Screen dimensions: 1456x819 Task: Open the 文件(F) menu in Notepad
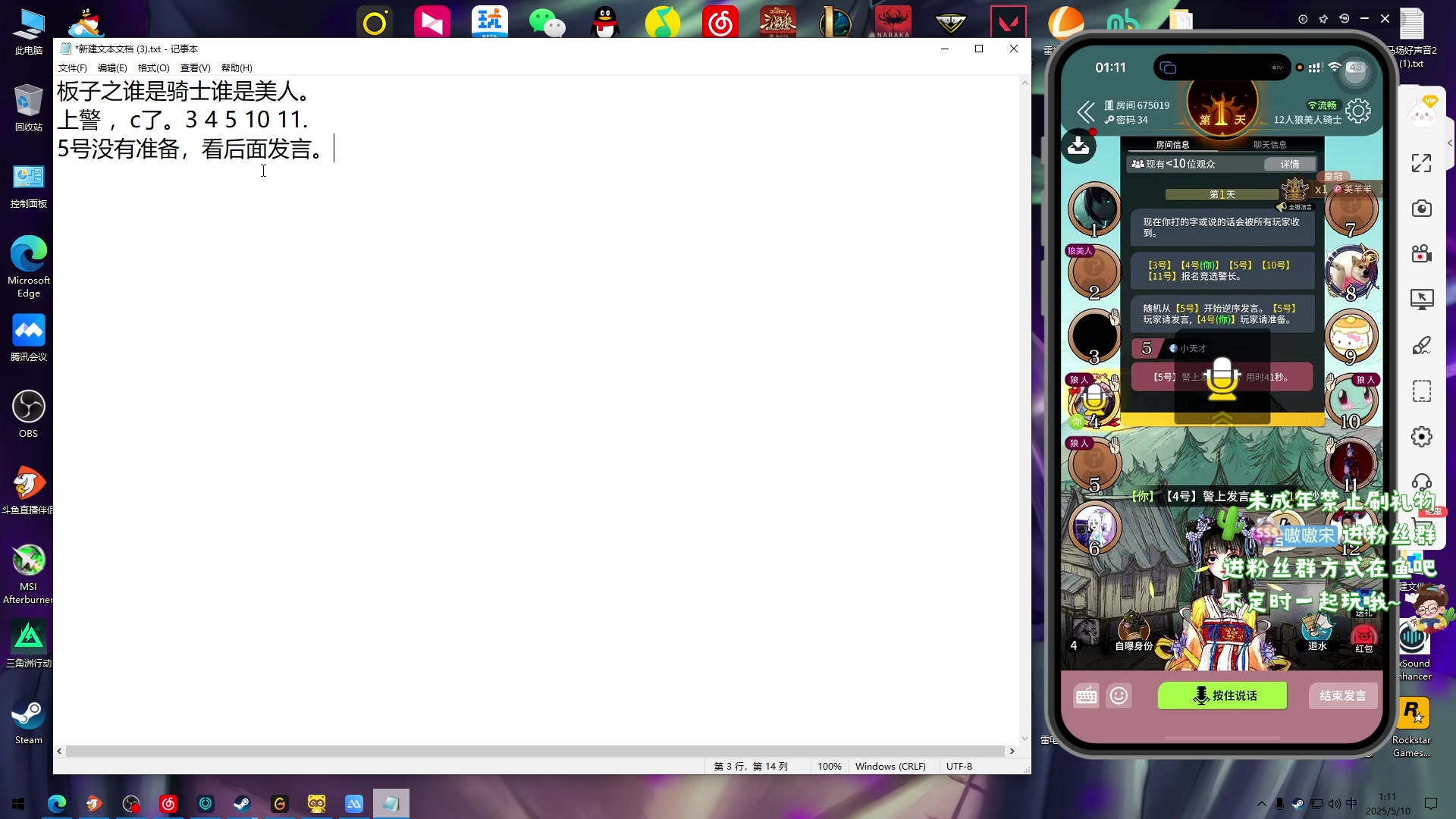coord(72,68)
